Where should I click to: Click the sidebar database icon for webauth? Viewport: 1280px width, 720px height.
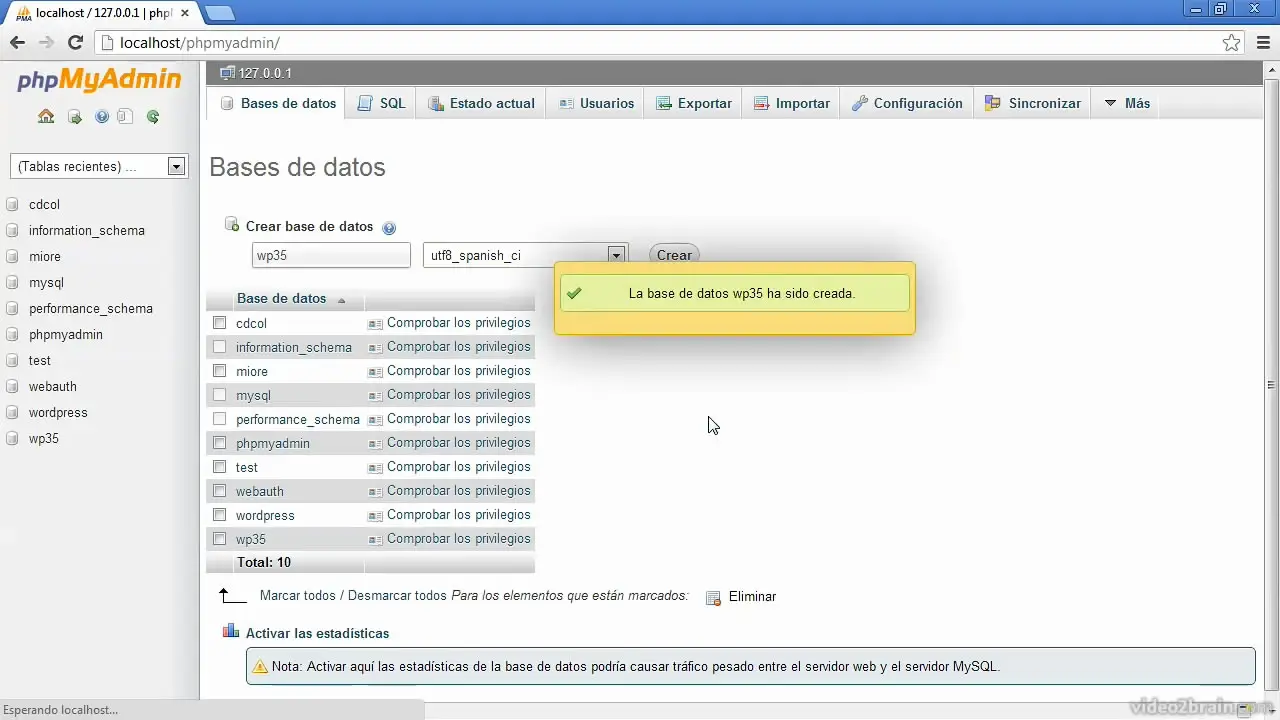click(12, 387)
